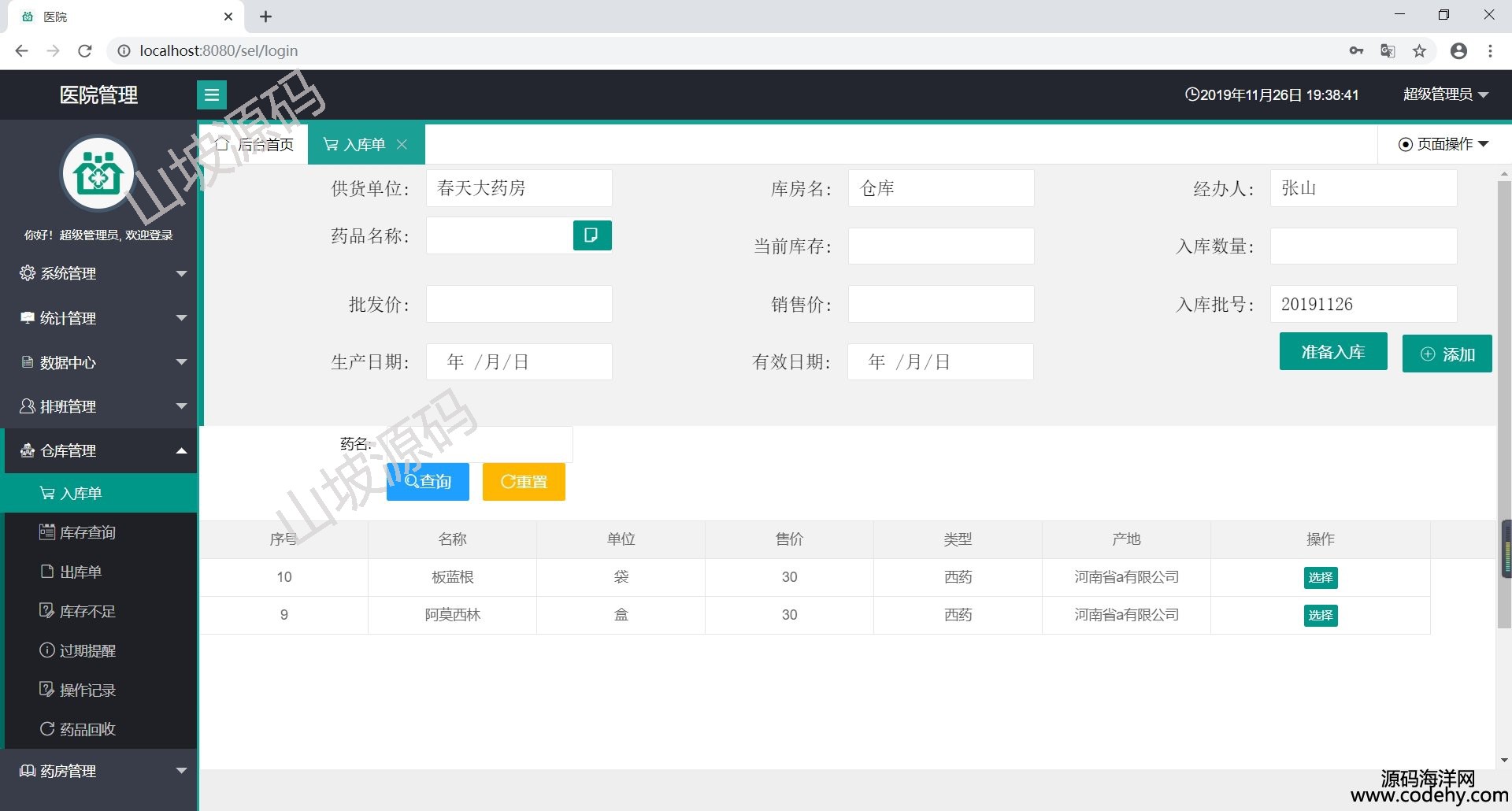This screenshot has height=811, width=1512.
Task: Click the 准备入库 button
Action: [x=1333, y=352]
